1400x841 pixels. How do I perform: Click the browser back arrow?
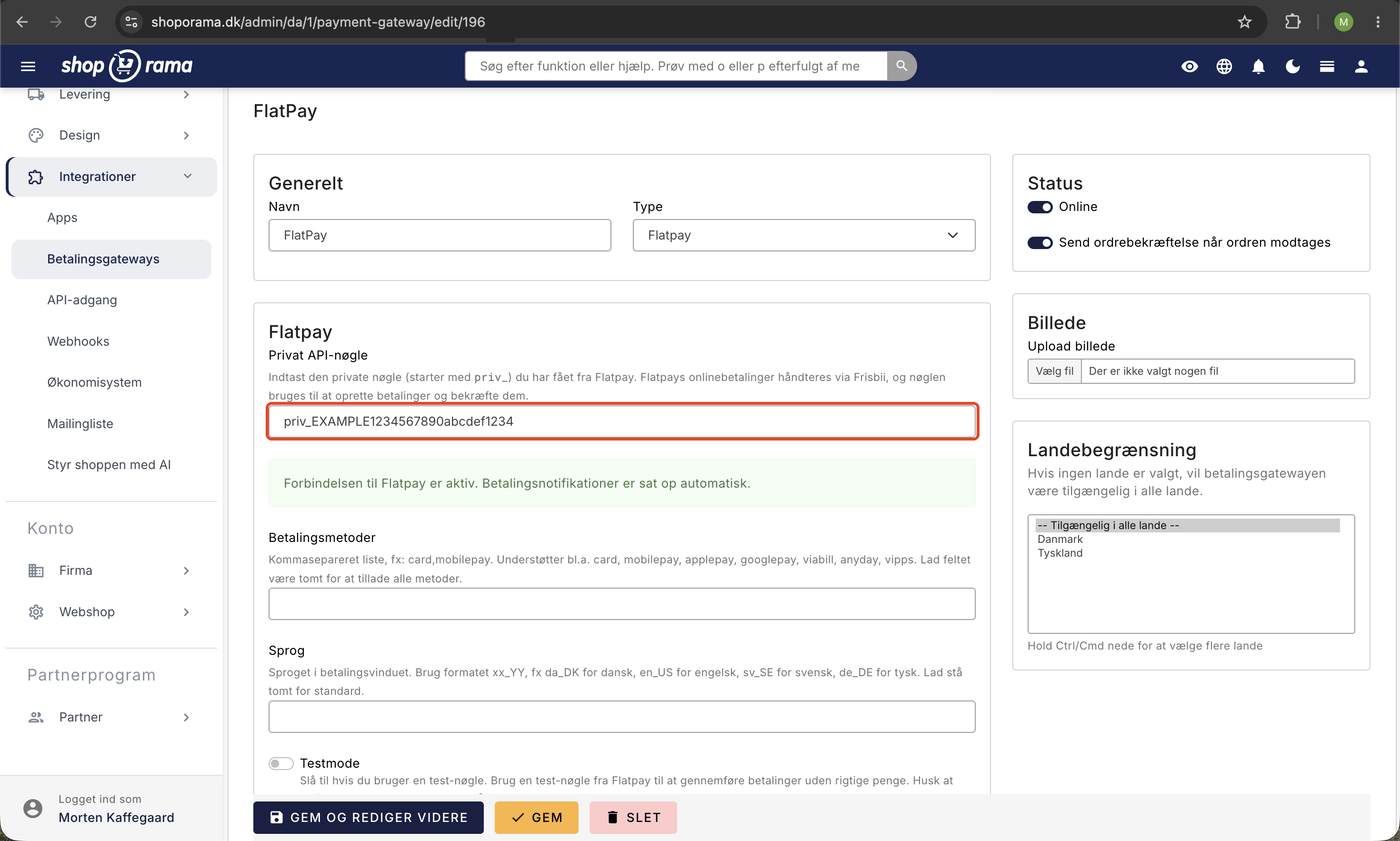(x=22, y=21)
